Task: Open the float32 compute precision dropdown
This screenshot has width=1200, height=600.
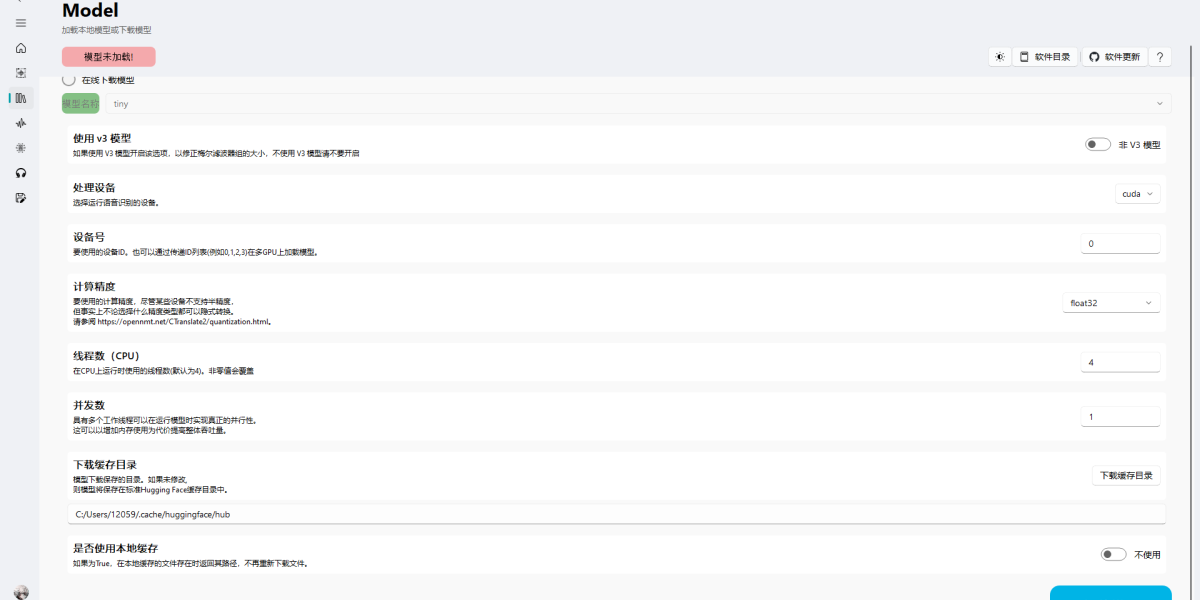Action: click(x=1110, y=302)
